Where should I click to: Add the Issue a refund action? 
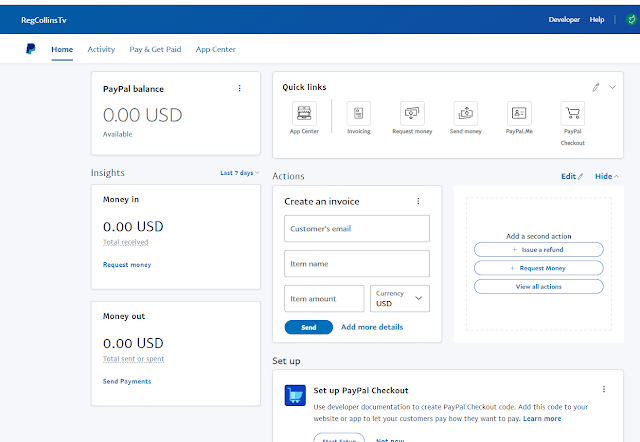tap(538, 249)
